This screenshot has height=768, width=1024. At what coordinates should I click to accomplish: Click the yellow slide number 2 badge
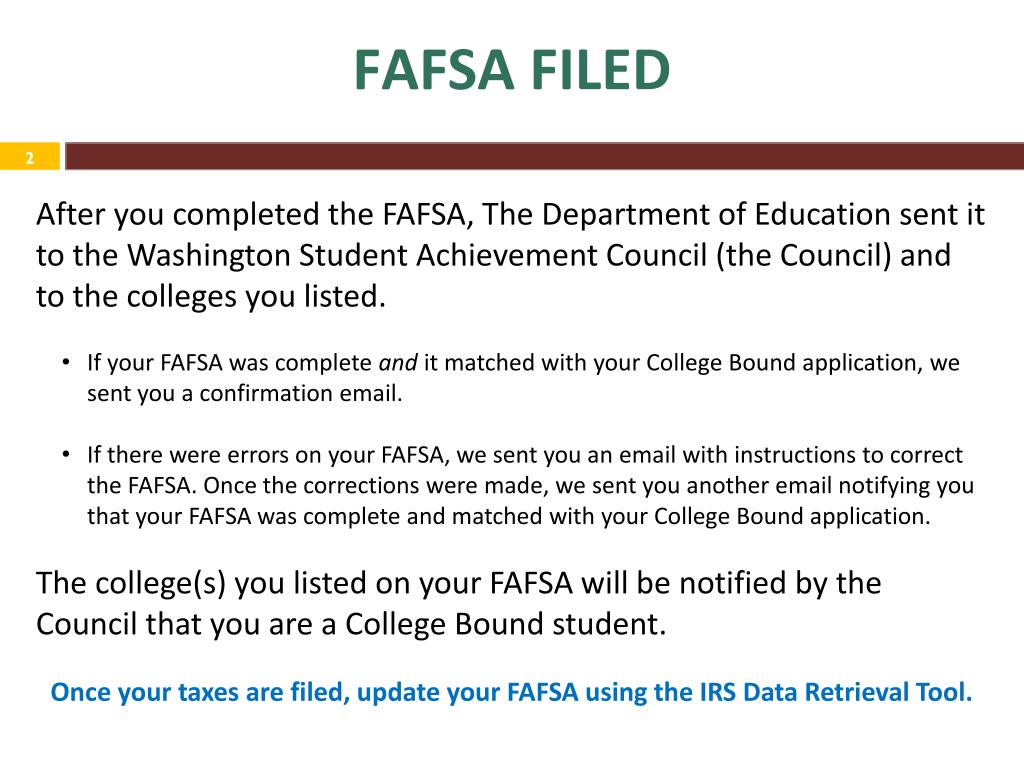29,157
